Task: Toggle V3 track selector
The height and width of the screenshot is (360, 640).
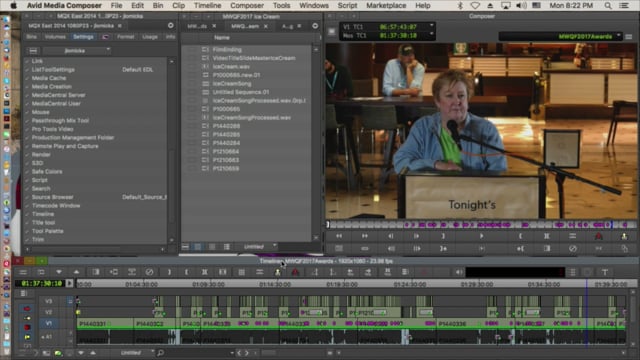Action: tap(49, 301)
